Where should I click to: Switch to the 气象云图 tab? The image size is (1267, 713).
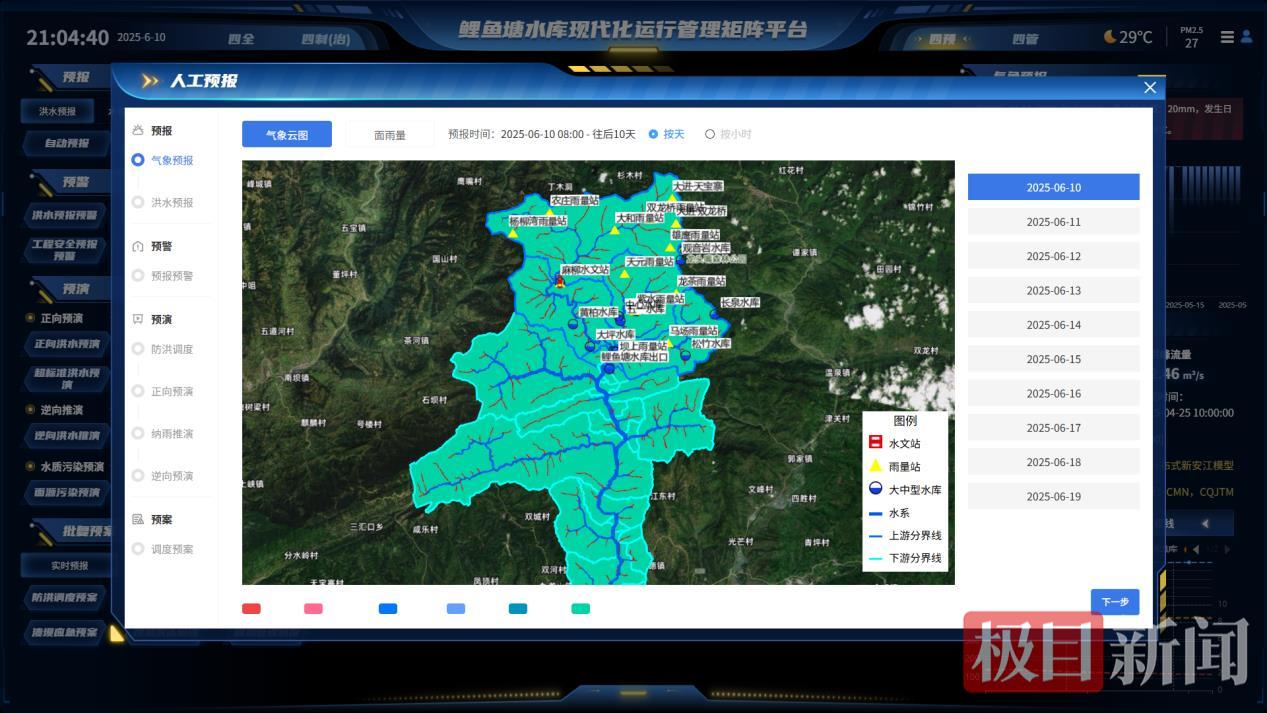[286, 133]
